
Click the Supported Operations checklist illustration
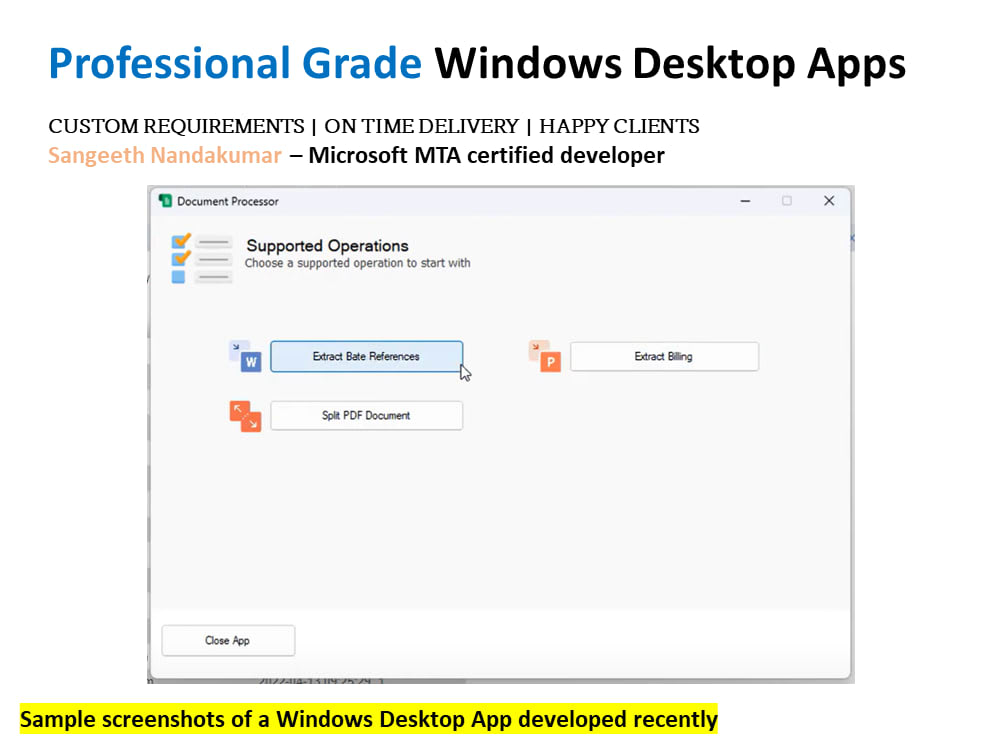200,257
